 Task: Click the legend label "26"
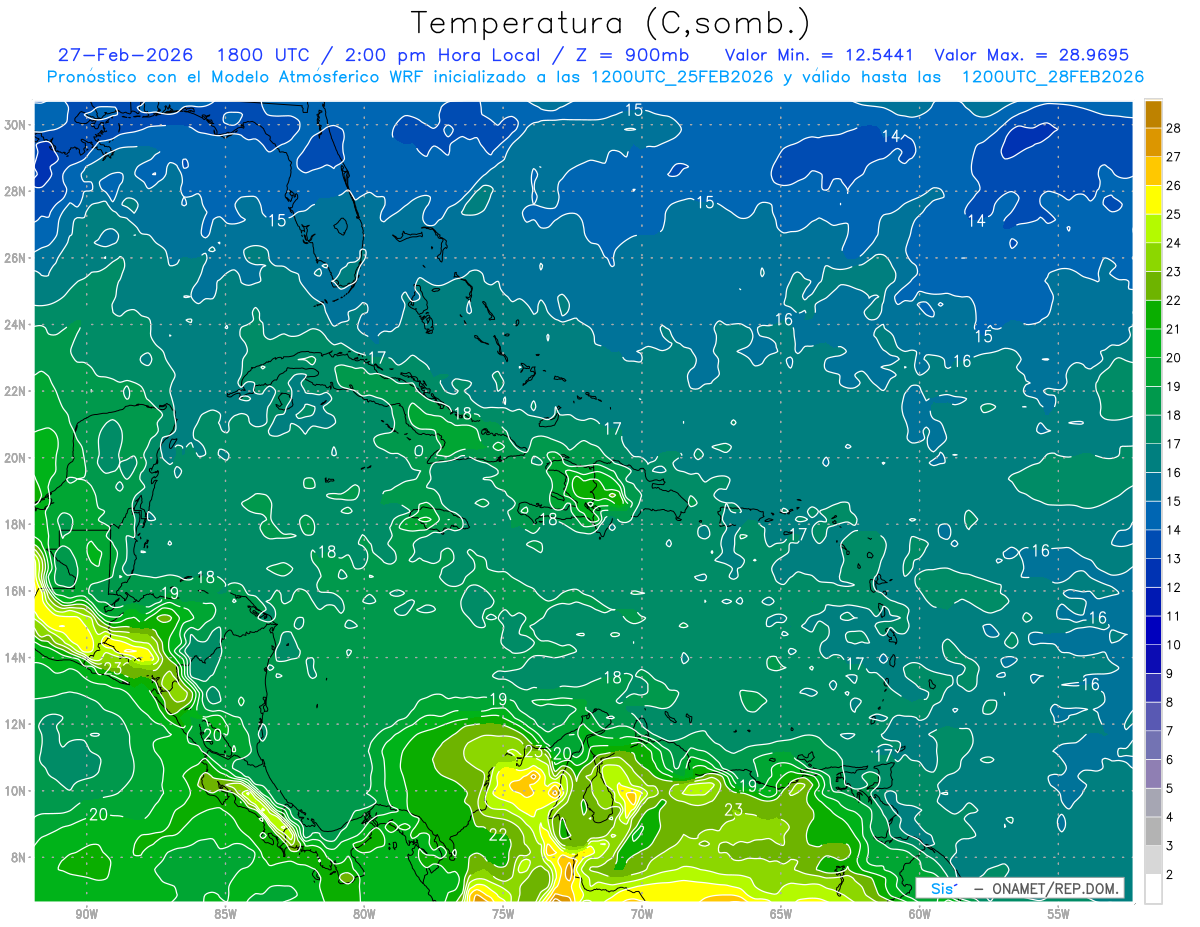point(1174,186)
